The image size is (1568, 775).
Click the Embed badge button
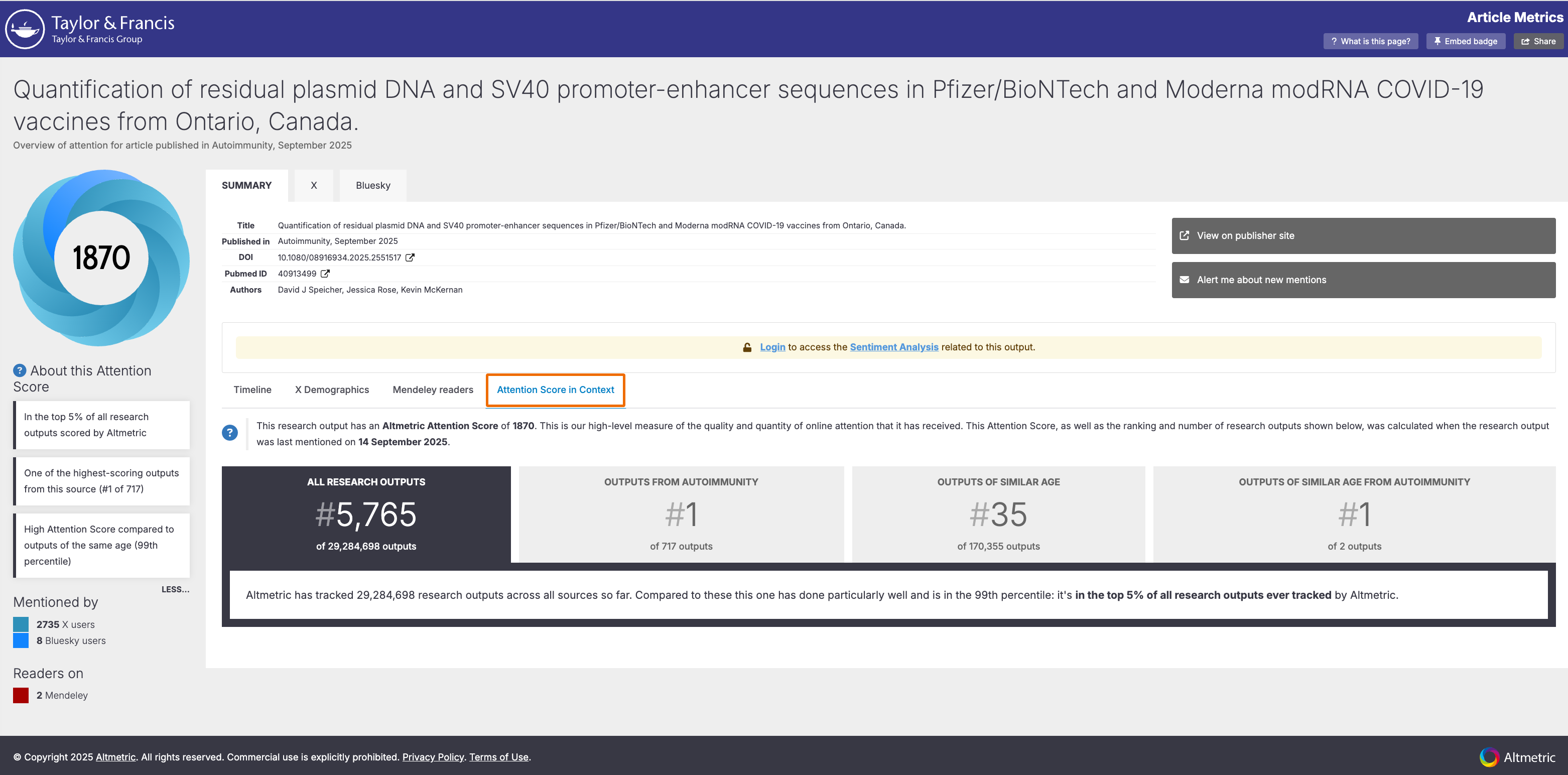coord(1465,41)
